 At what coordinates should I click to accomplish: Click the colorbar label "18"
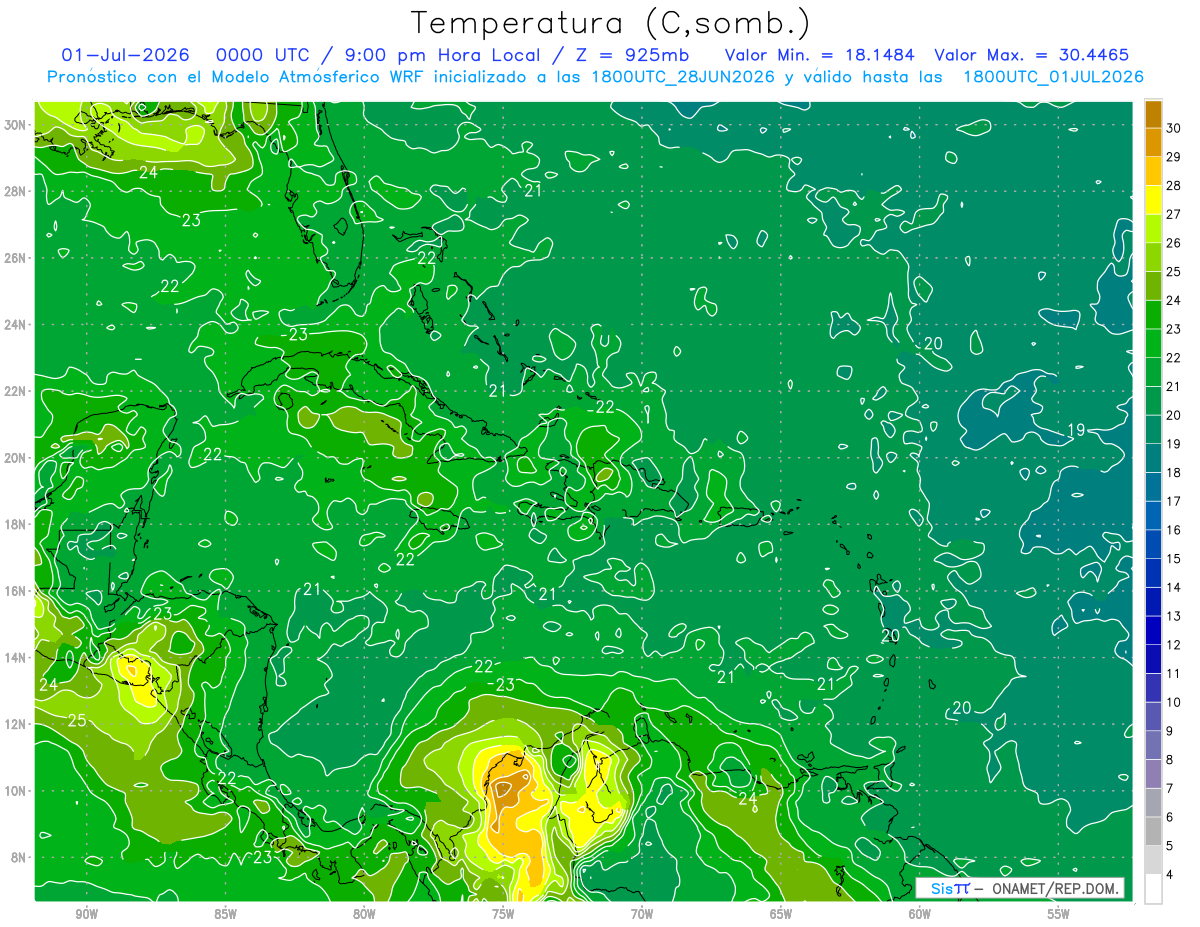tap(1174, 472)
